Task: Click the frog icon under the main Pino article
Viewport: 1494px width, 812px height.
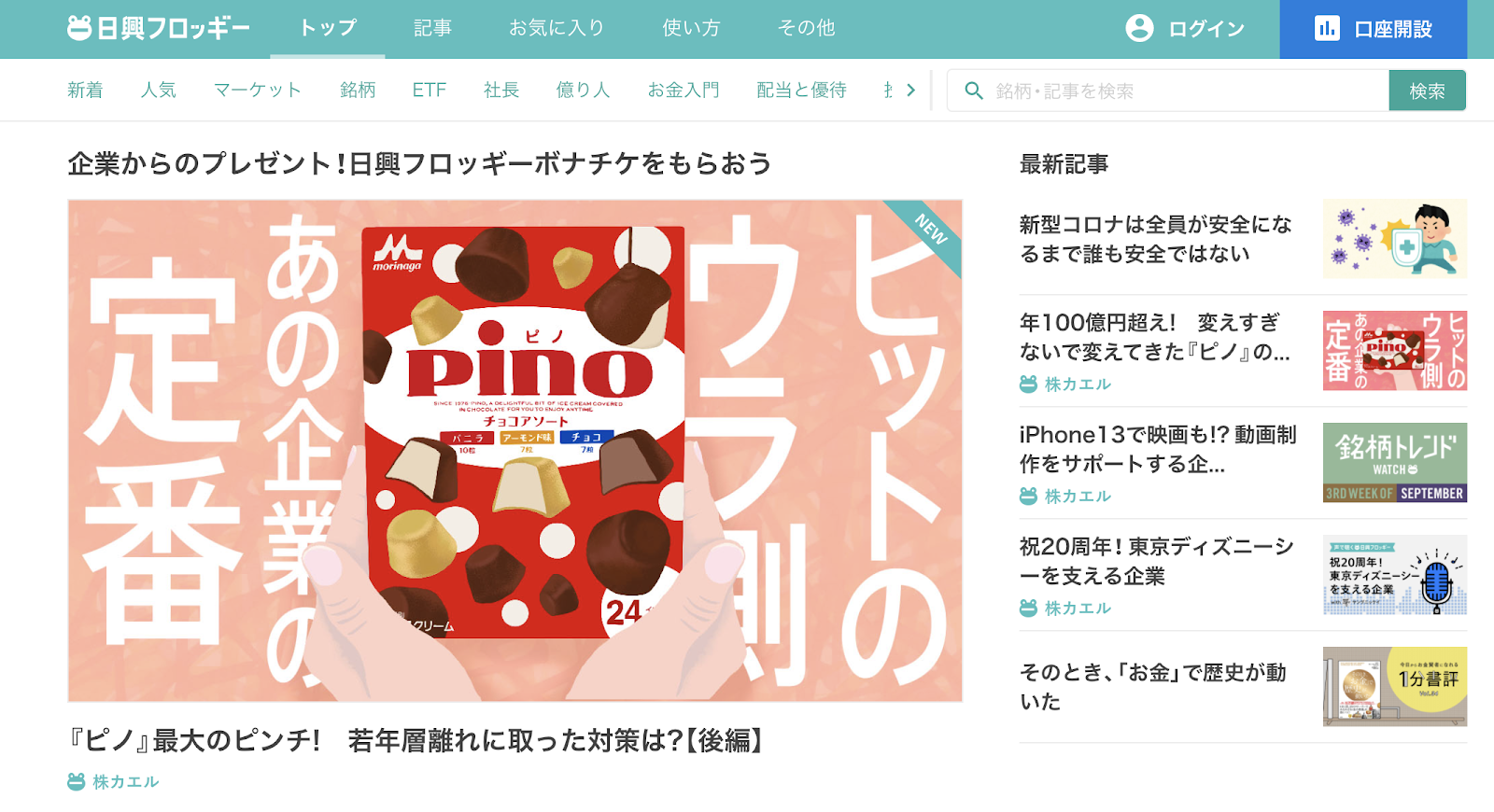Action: (x=77, y=781)
